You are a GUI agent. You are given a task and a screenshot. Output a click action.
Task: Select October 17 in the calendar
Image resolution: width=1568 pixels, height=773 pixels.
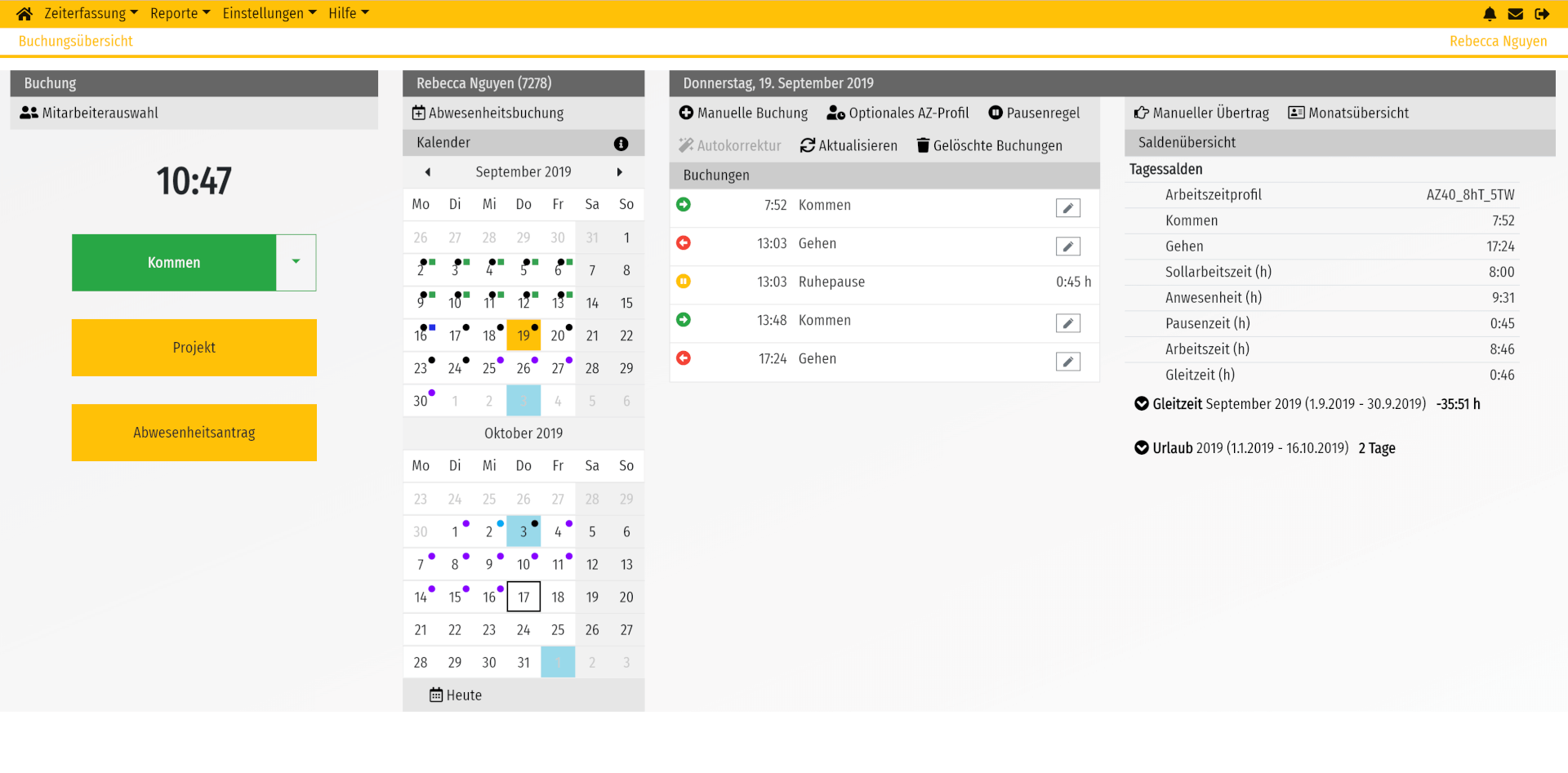523,597
